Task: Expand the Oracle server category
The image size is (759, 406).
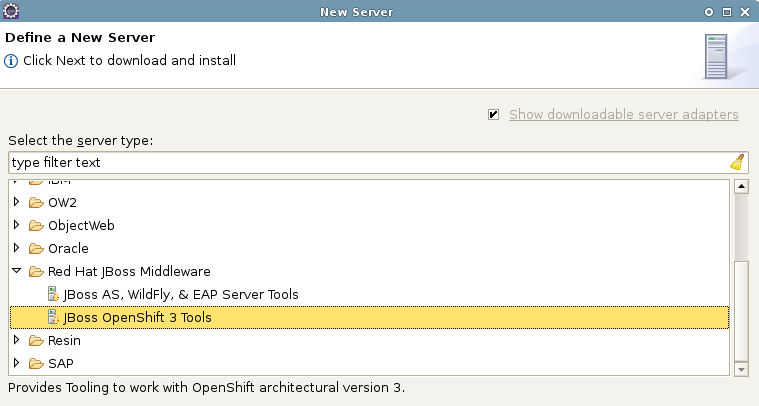Action: (16, 248)
